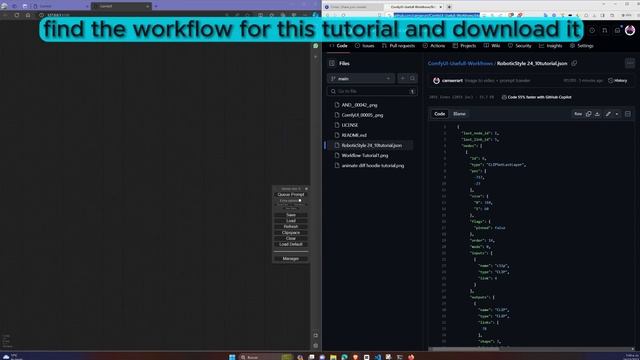Screen dimensions: 640x360
Task: Open the Security tab
Action: point(520,46)
